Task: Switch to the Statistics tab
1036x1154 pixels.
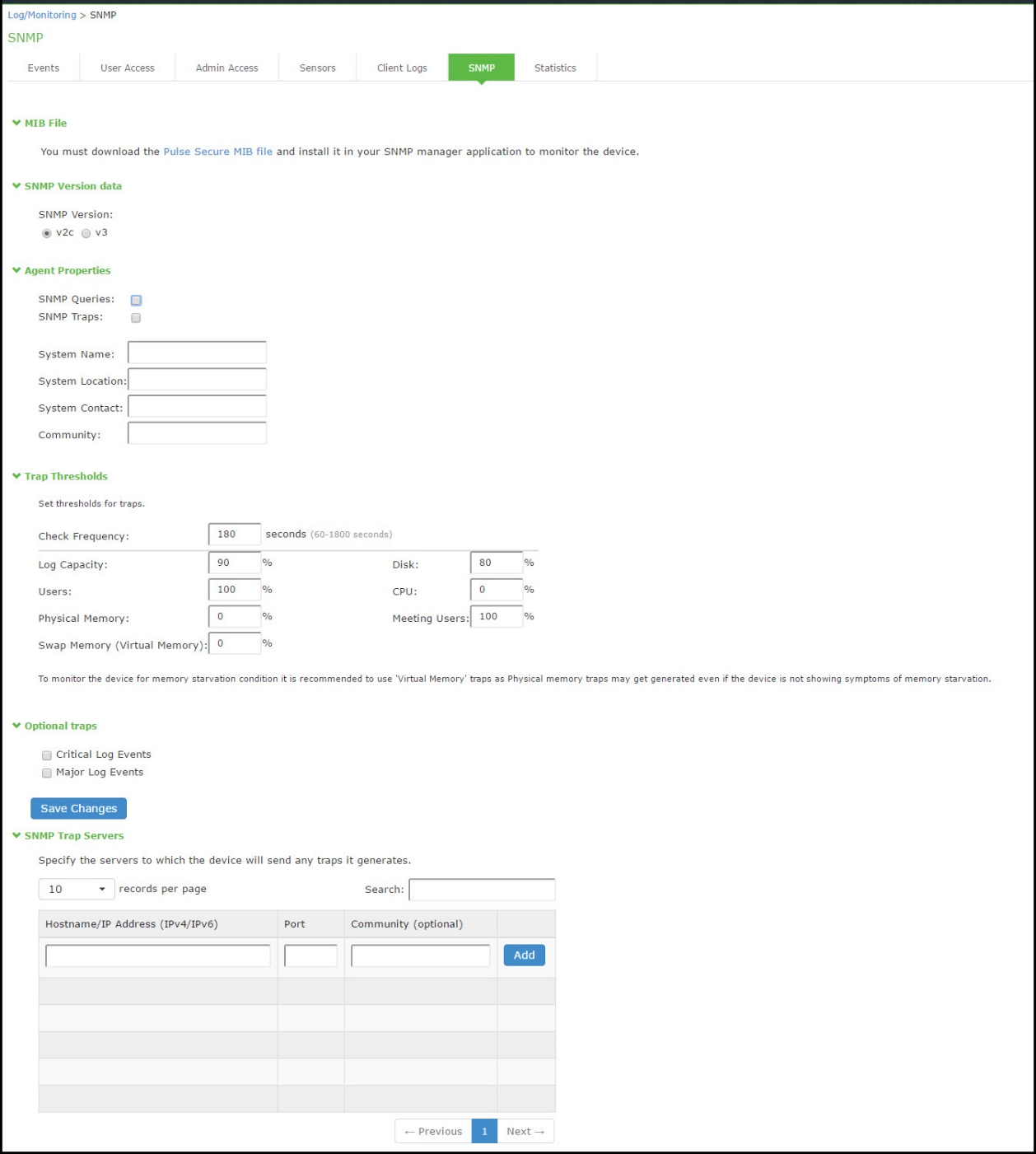Action: [554, 68]
